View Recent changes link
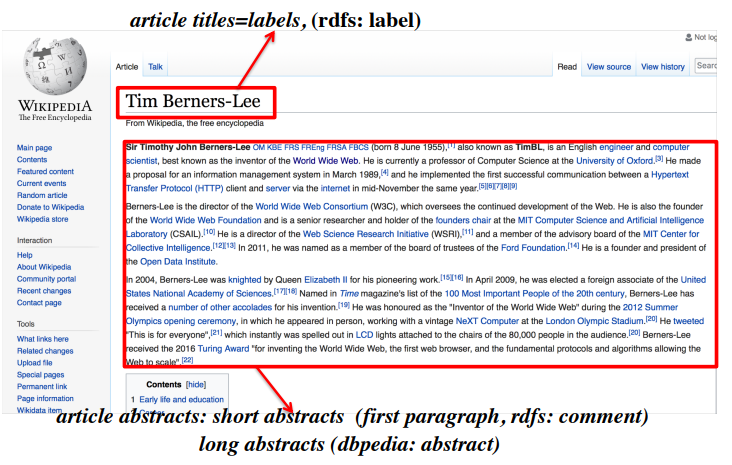 pyautogui.click(x=44, y=291)
